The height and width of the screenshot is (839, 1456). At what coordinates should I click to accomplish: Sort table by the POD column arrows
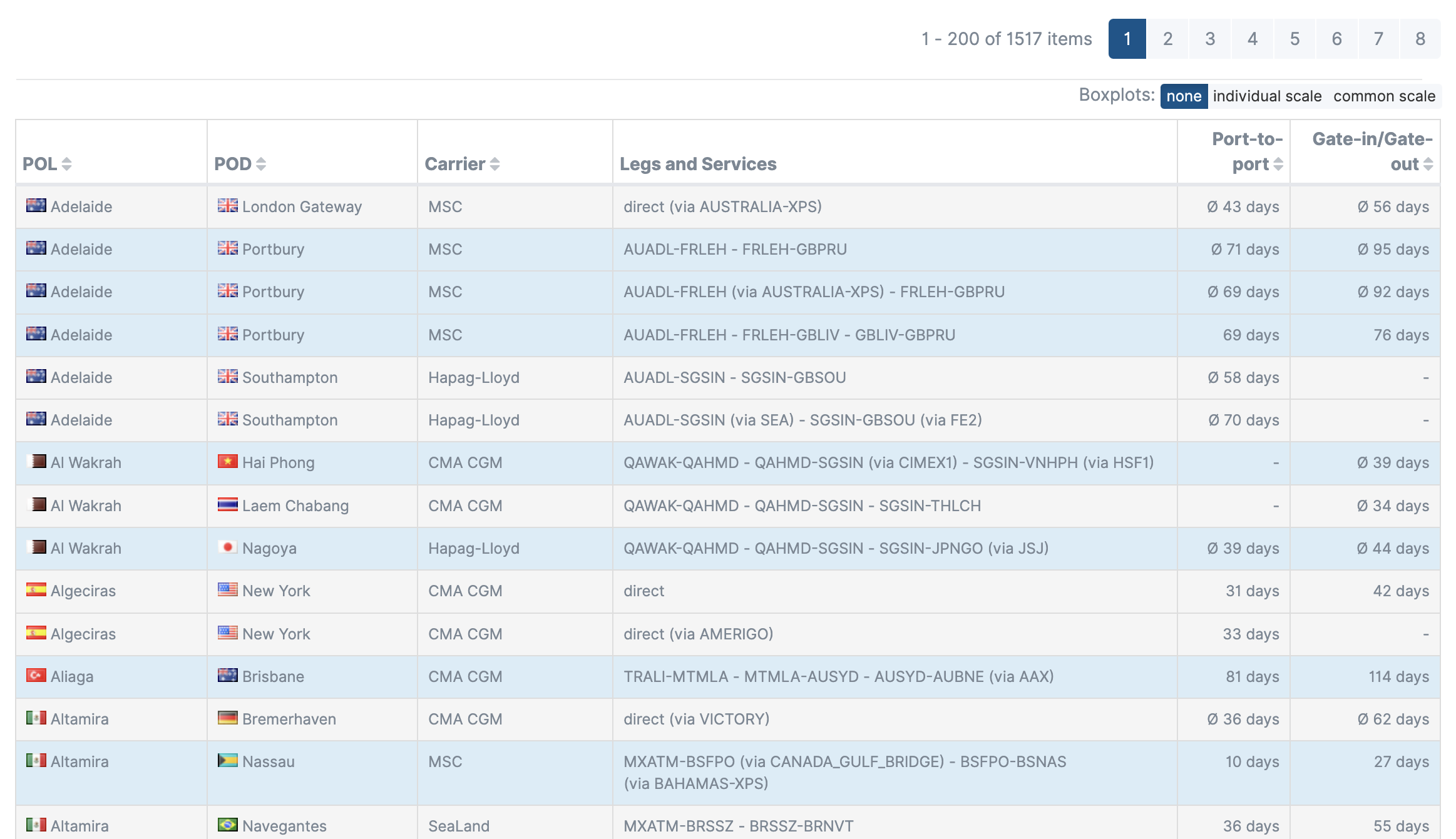pos(261,164)
